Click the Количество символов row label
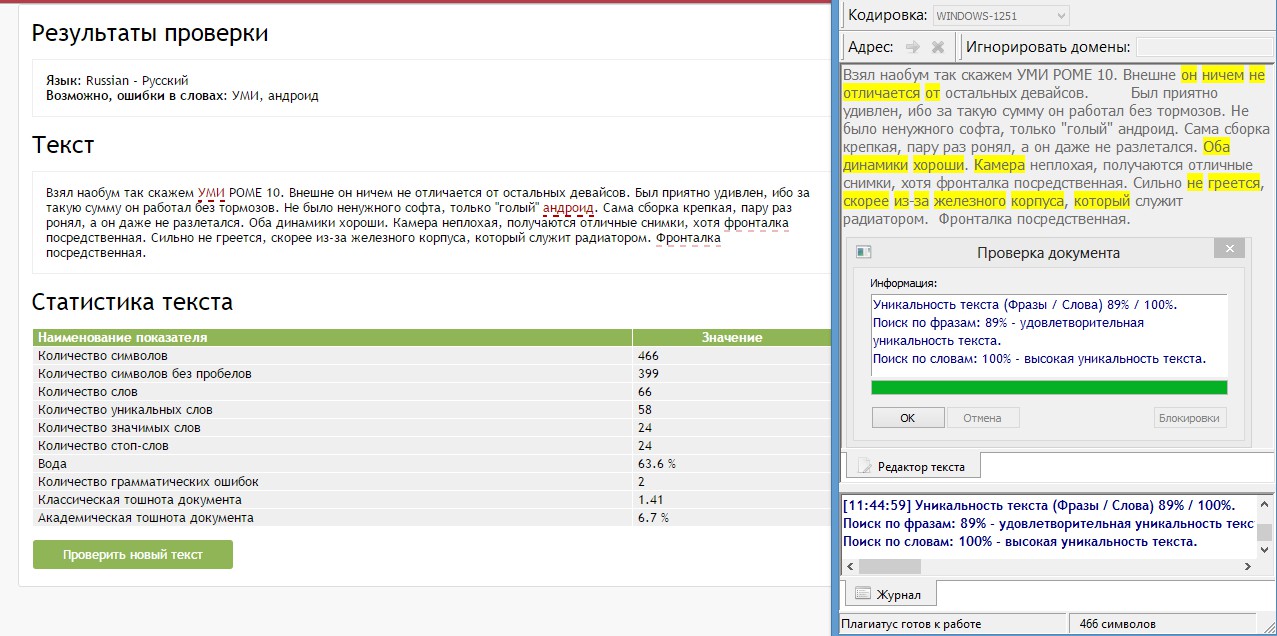The width and height of the screenshot is (1277, 636). click(103, 356)
